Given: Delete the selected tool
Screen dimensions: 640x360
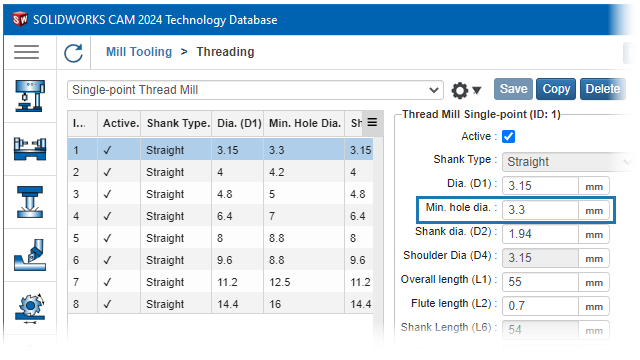Looking at the screenshot, I should (x=602, y=89).
